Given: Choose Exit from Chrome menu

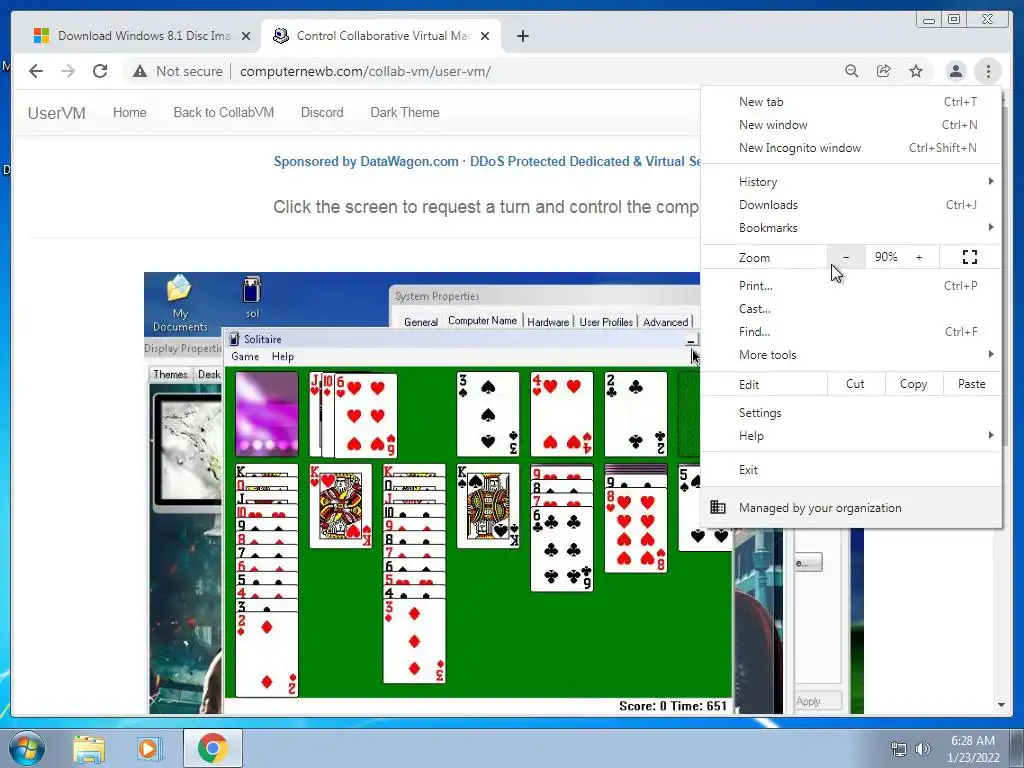Looking at the screenshot, I should pyautogui.click(x=851, y=470).
